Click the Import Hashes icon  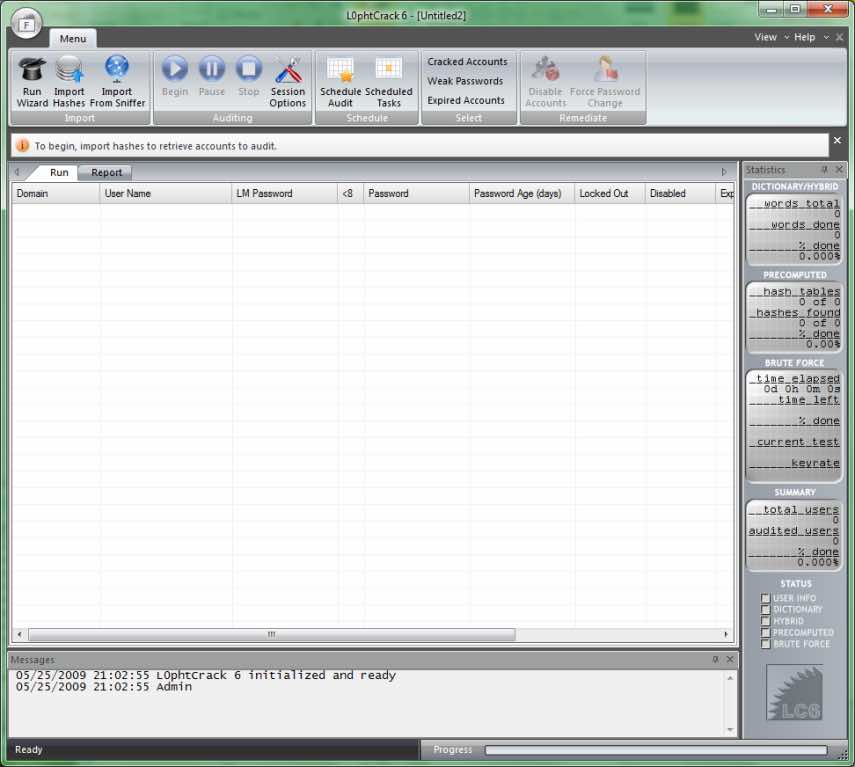[x=69, y=81]
